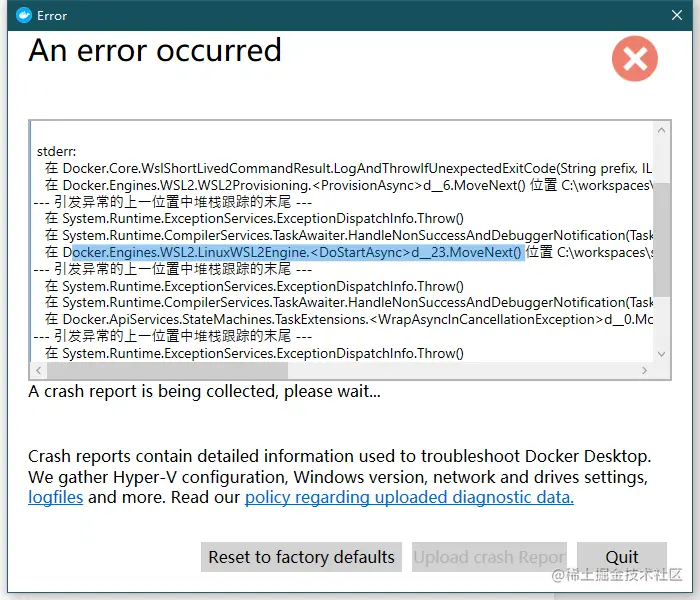Open the logfiles link
The image size is (700, 600).
pos(56,497)
